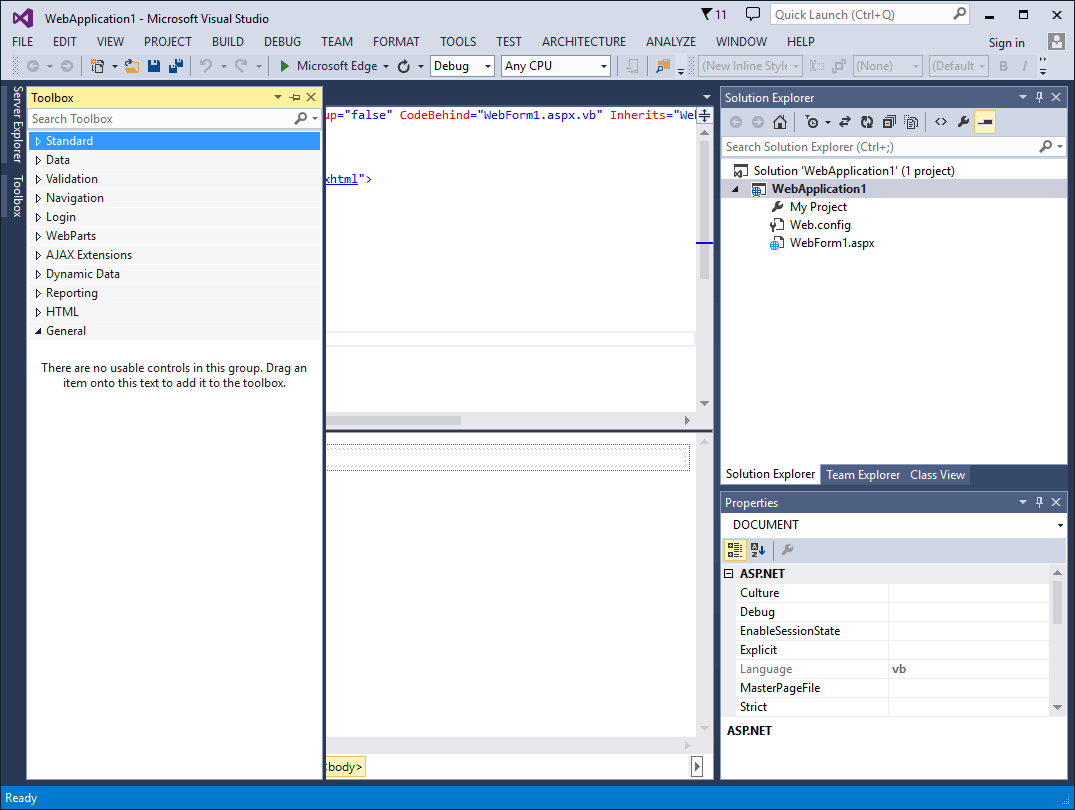
Task: Click the Collapse All icon in Solution Explorer
Action: [889, 122]
